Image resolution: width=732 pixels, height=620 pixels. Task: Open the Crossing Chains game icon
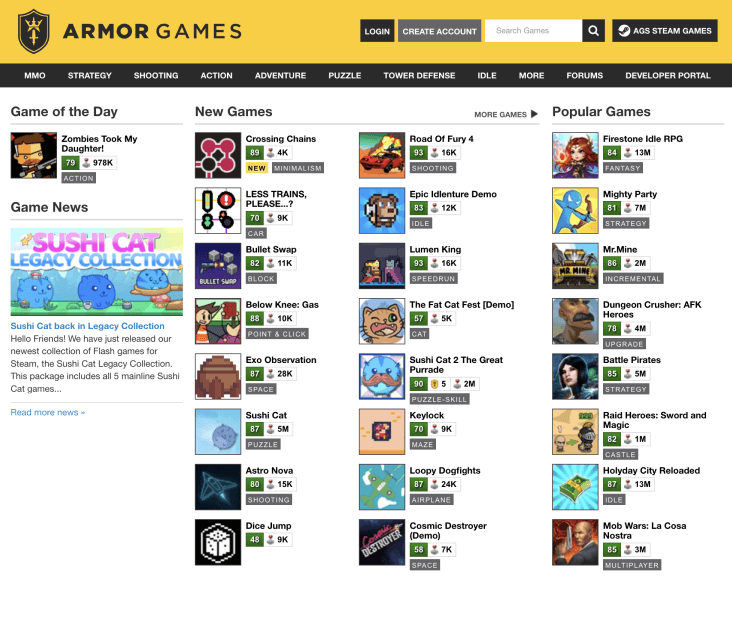coord(218,155)
